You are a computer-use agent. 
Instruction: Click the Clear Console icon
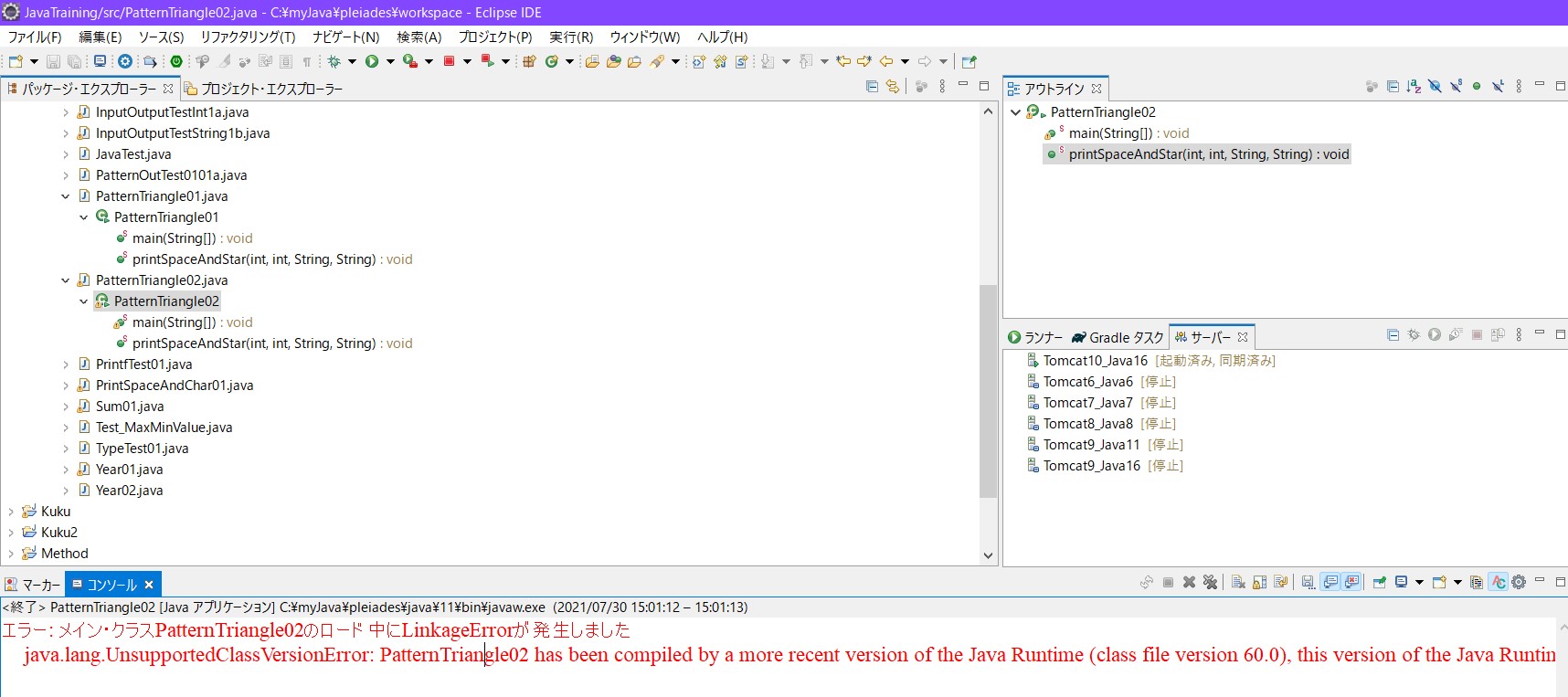pos(1238,582)
